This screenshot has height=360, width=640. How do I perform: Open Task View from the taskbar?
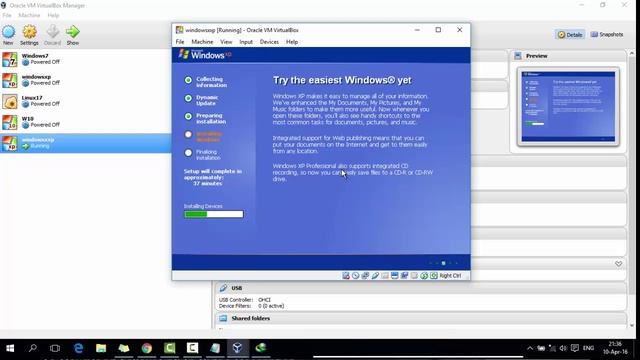click(x=55, y=348)
